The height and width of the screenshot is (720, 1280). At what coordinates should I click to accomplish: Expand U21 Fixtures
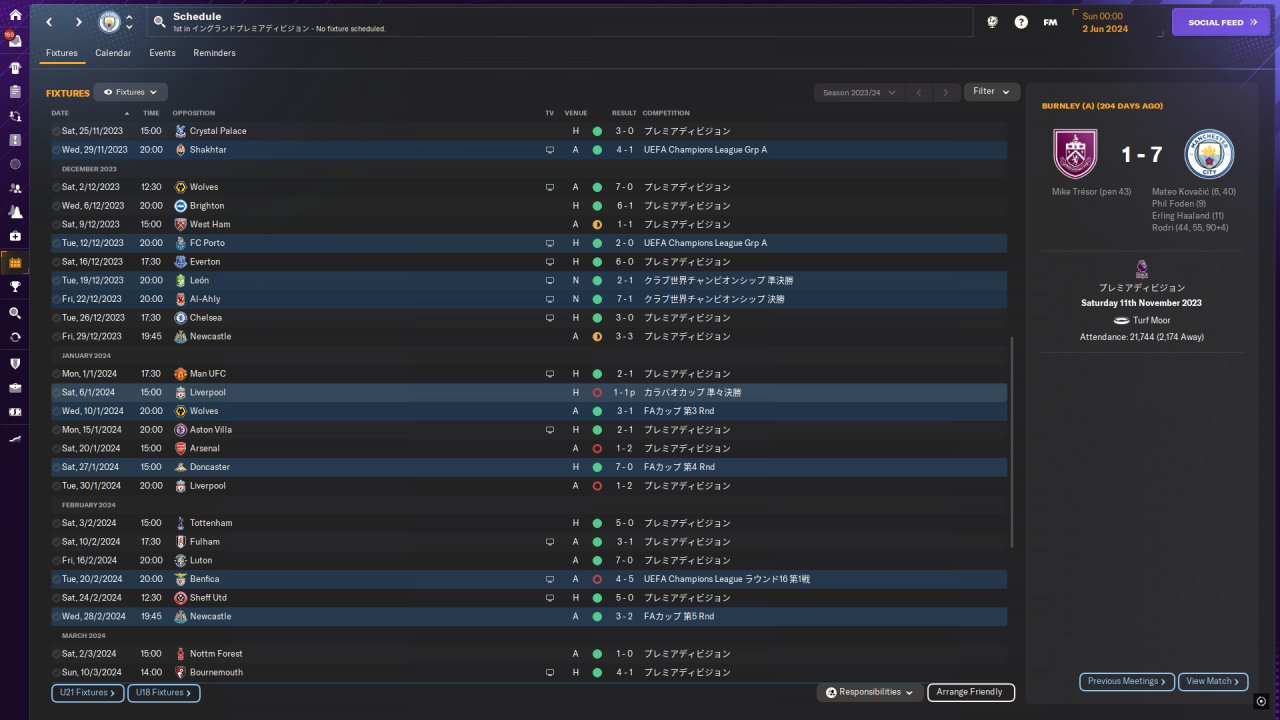pos(88,692)
